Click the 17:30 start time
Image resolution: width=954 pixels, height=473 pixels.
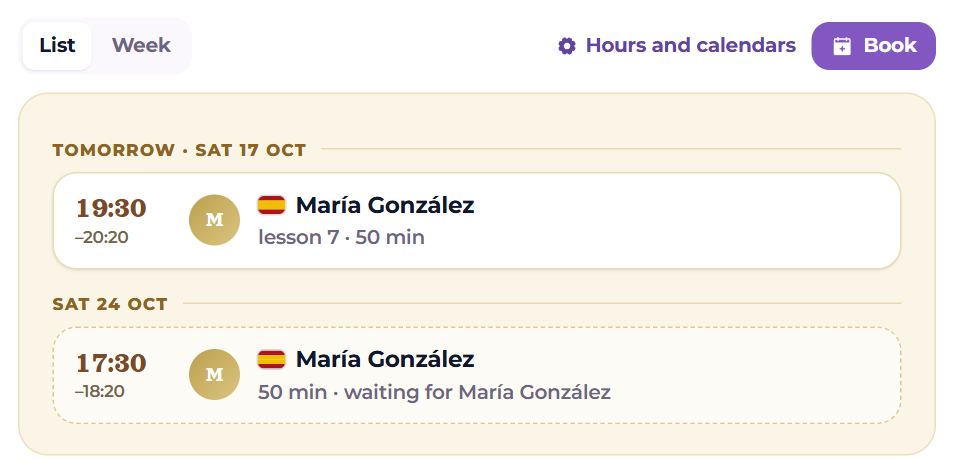(x=111, y=363)
